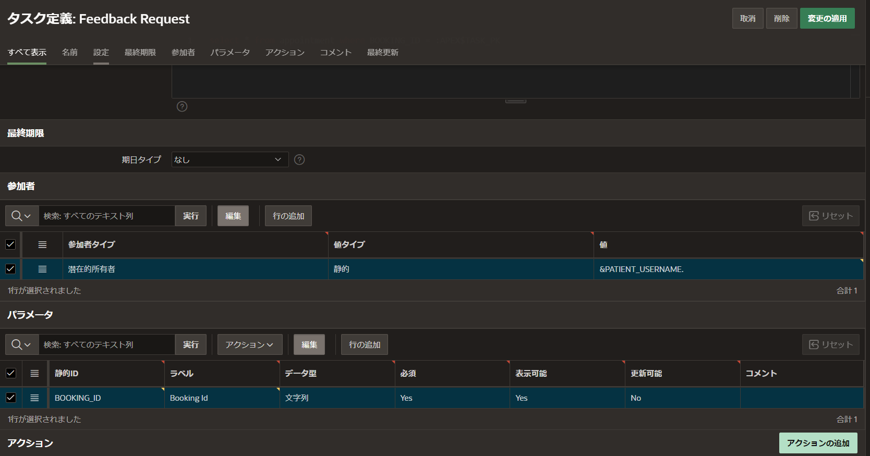Click the 更新可能 column header
This screenshot has height=456, width=870.
(x=682, y=373)
